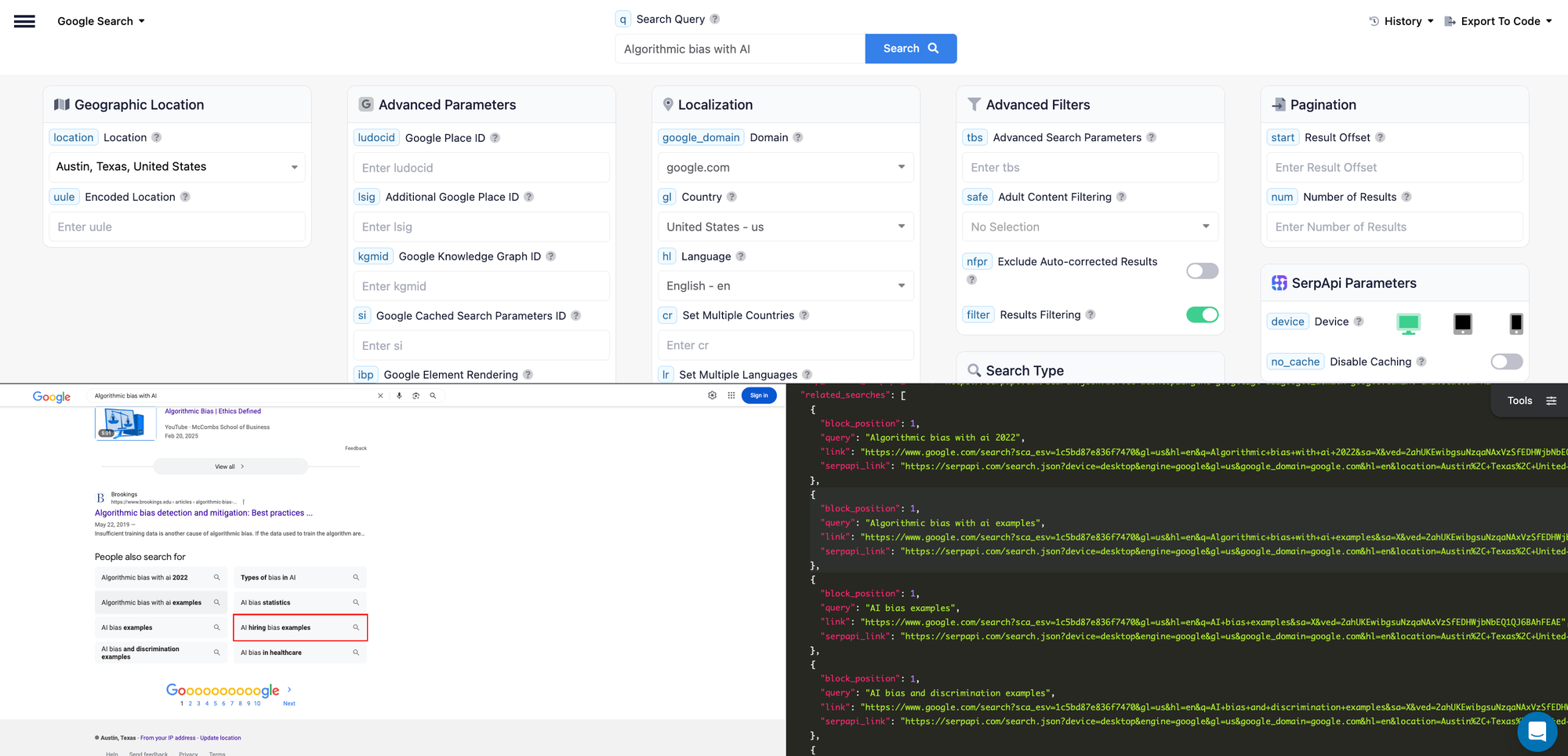Open the google.com domain dropdown

click(786, 167)
